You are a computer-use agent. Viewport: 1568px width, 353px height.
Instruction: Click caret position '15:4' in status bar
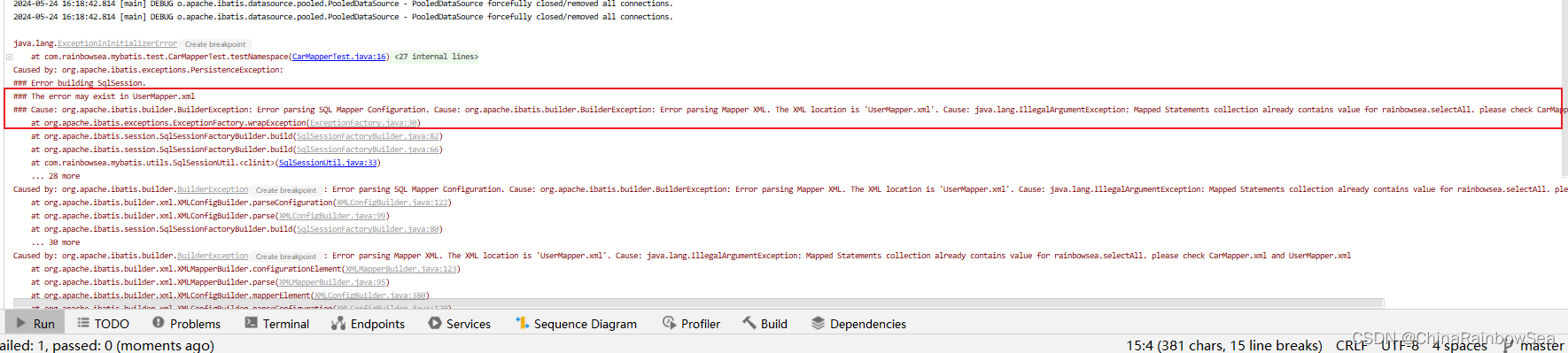click(x=1224, y=345)
